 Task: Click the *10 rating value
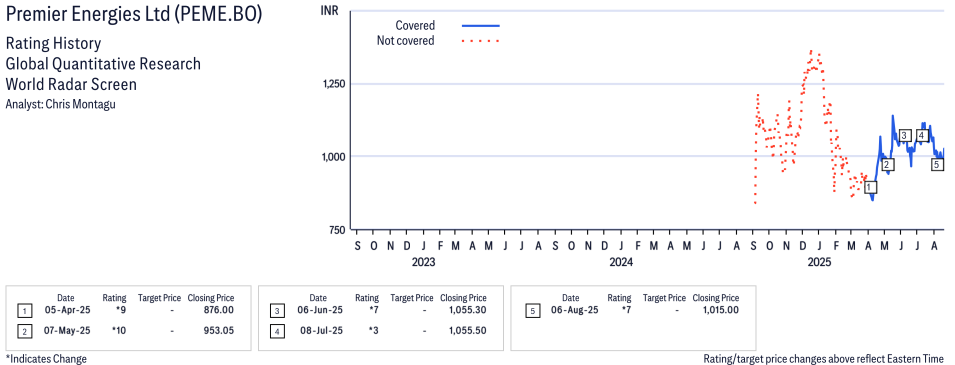point(119,330)
